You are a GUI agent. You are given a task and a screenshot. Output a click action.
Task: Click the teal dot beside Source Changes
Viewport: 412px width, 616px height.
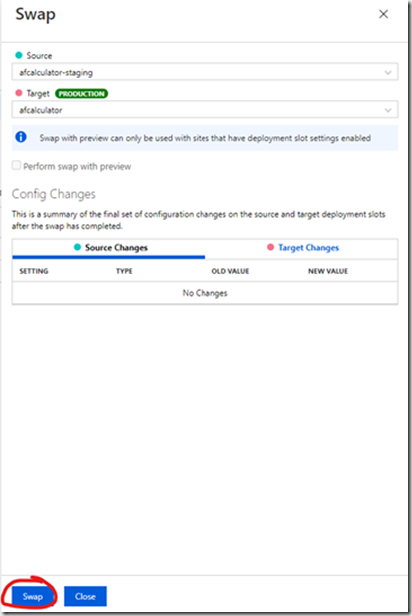coord(77,247)
